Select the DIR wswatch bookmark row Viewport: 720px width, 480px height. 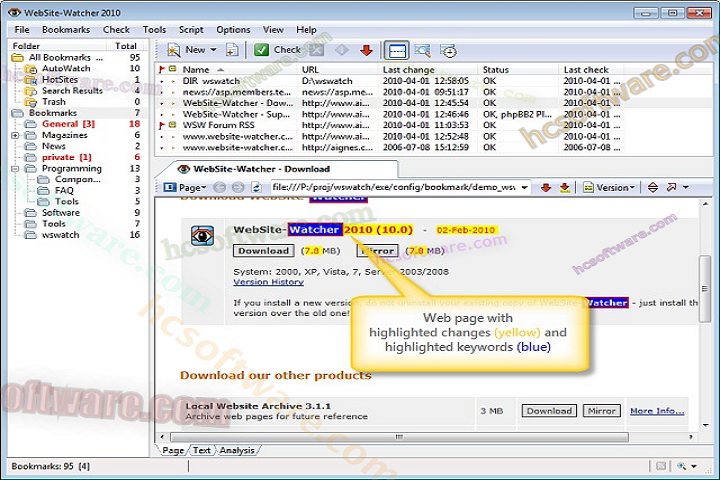click(x=388, y=81)
